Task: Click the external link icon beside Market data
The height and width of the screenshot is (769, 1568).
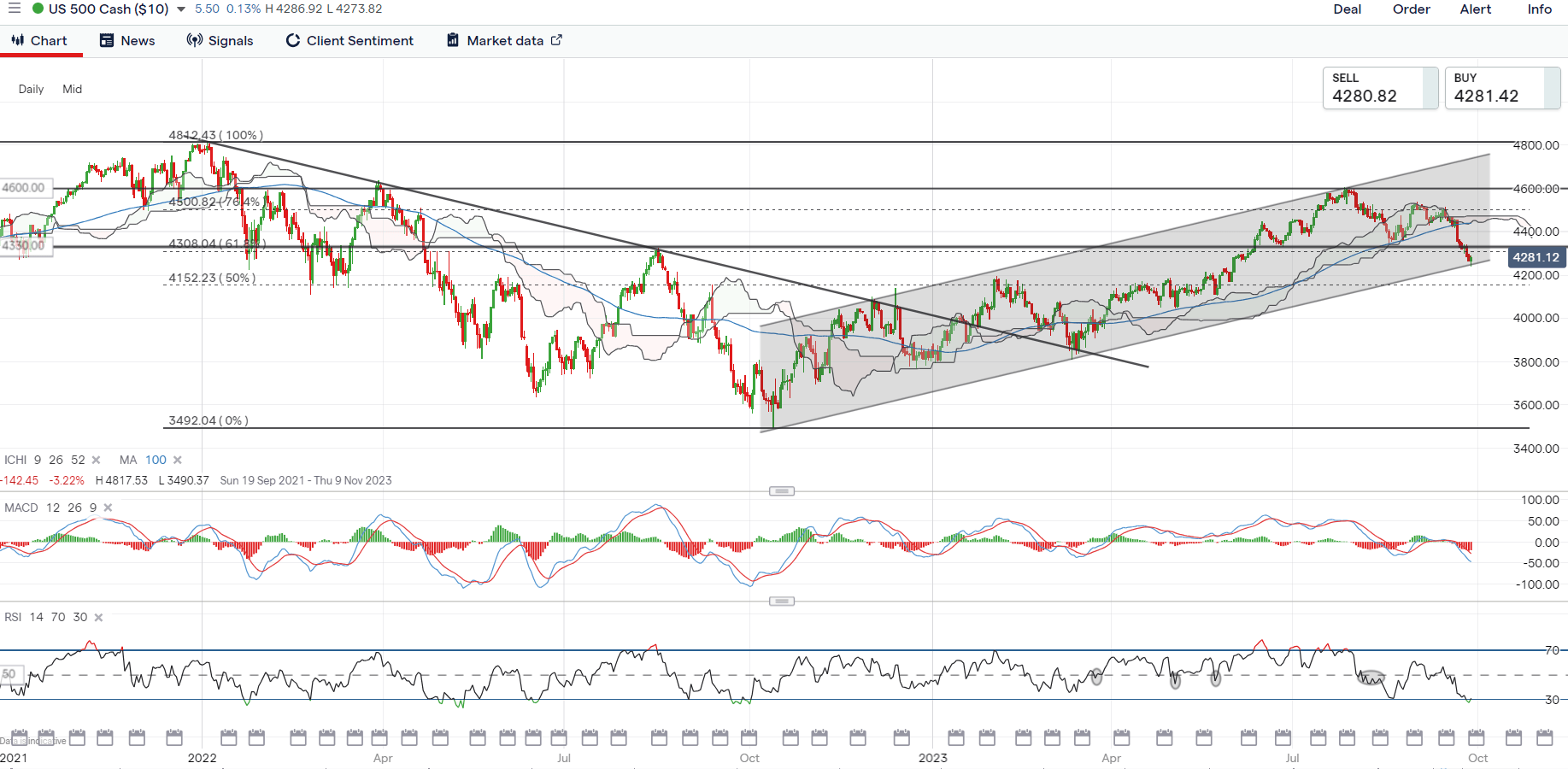Action: (556, 40)
